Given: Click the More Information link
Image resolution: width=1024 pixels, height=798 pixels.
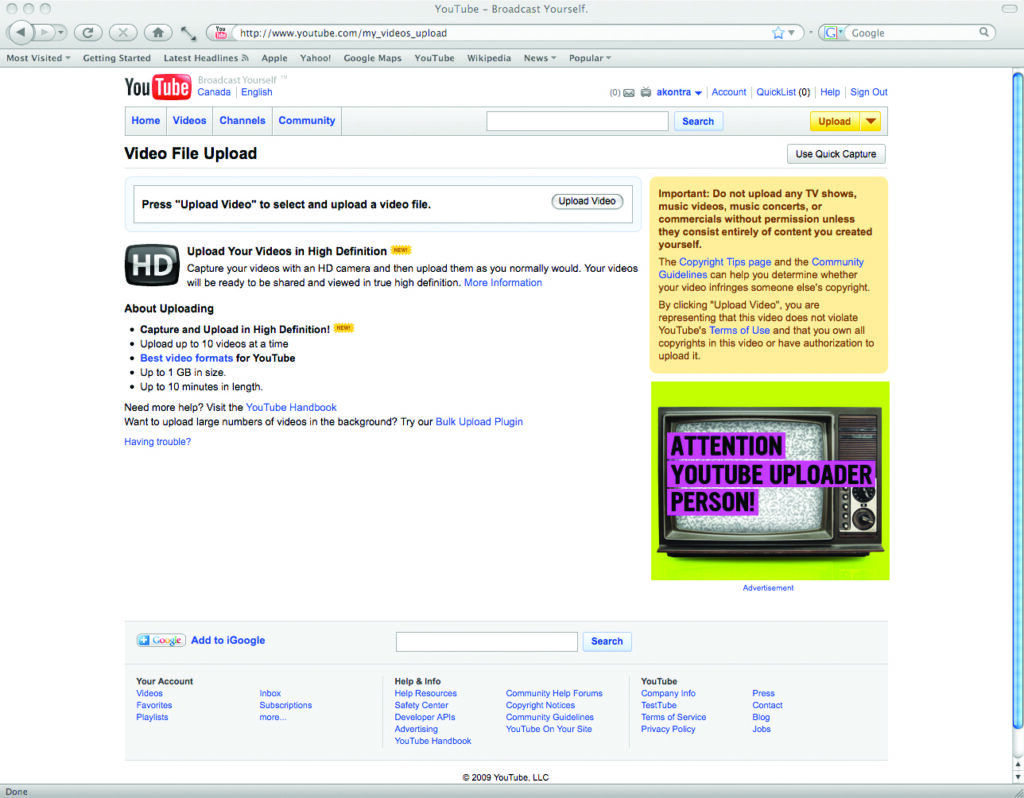Looking at the screenshot, I should [x=503, y=283].
